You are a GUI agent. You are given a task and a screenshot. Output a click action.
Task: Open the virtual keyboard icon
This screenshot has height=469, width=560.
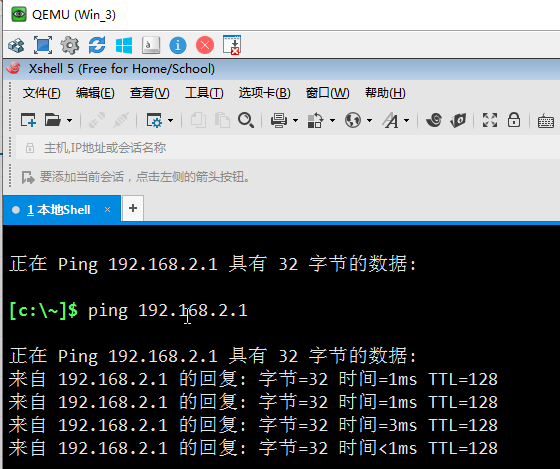[546, 121]
